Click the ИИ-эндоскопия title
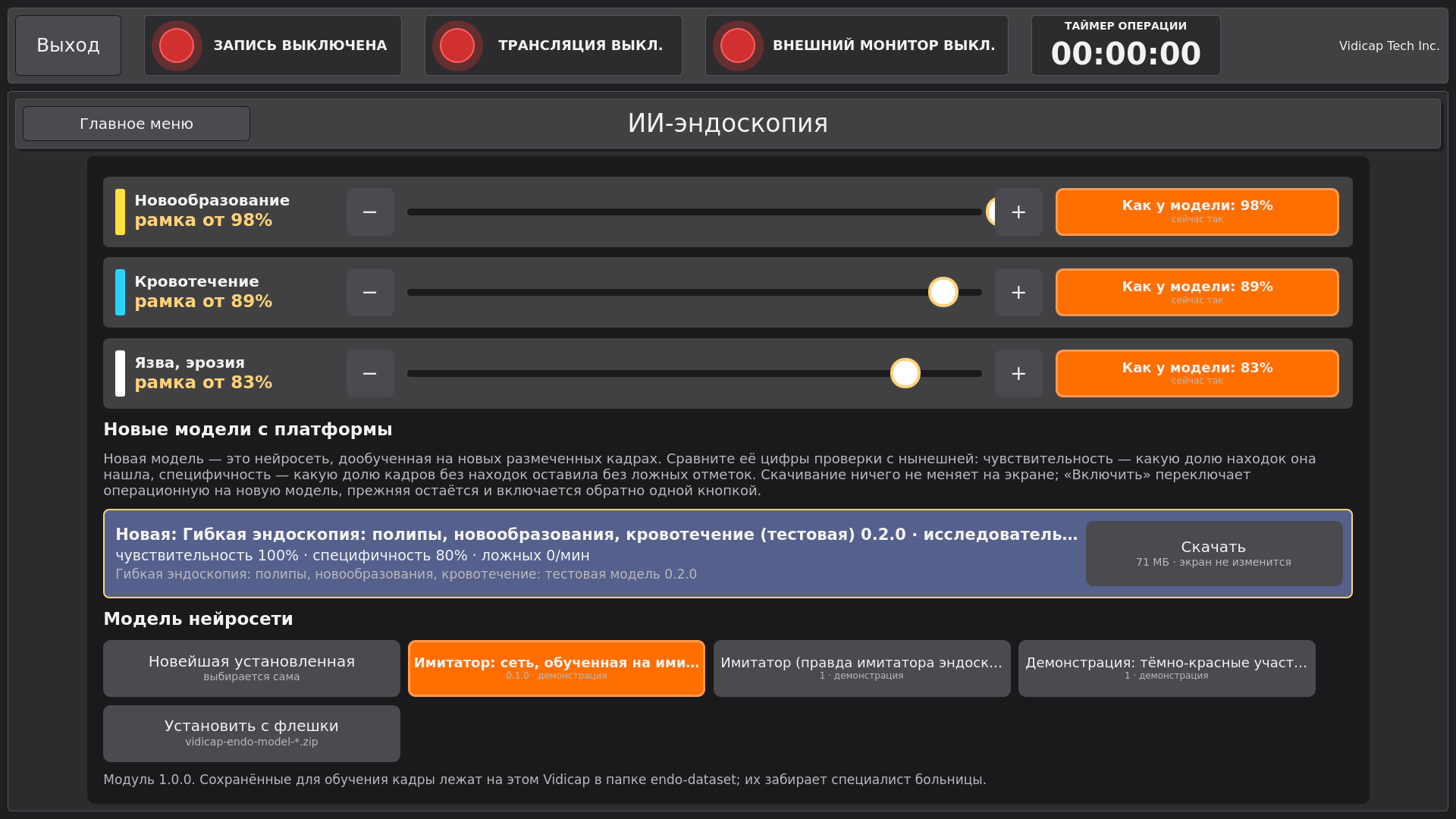The height and width of the screenshot is (819, 1456). click(728, 124)
